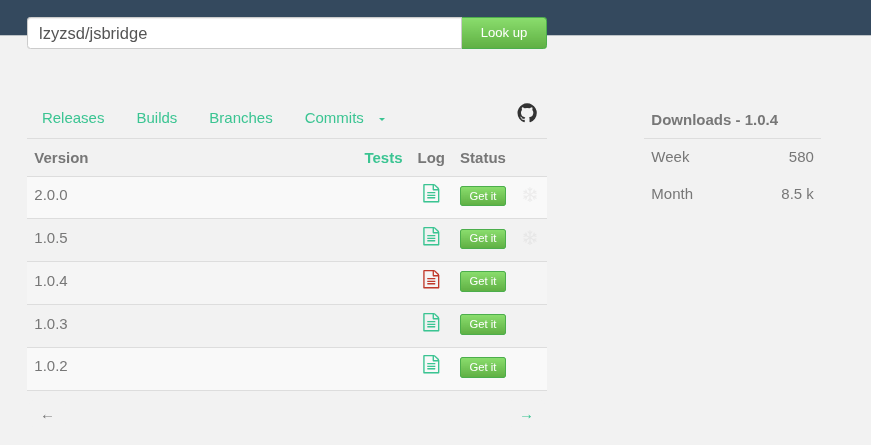Click Get it for version 1.0.2
The width and height of the screenshot is (871, 445).
483,367
